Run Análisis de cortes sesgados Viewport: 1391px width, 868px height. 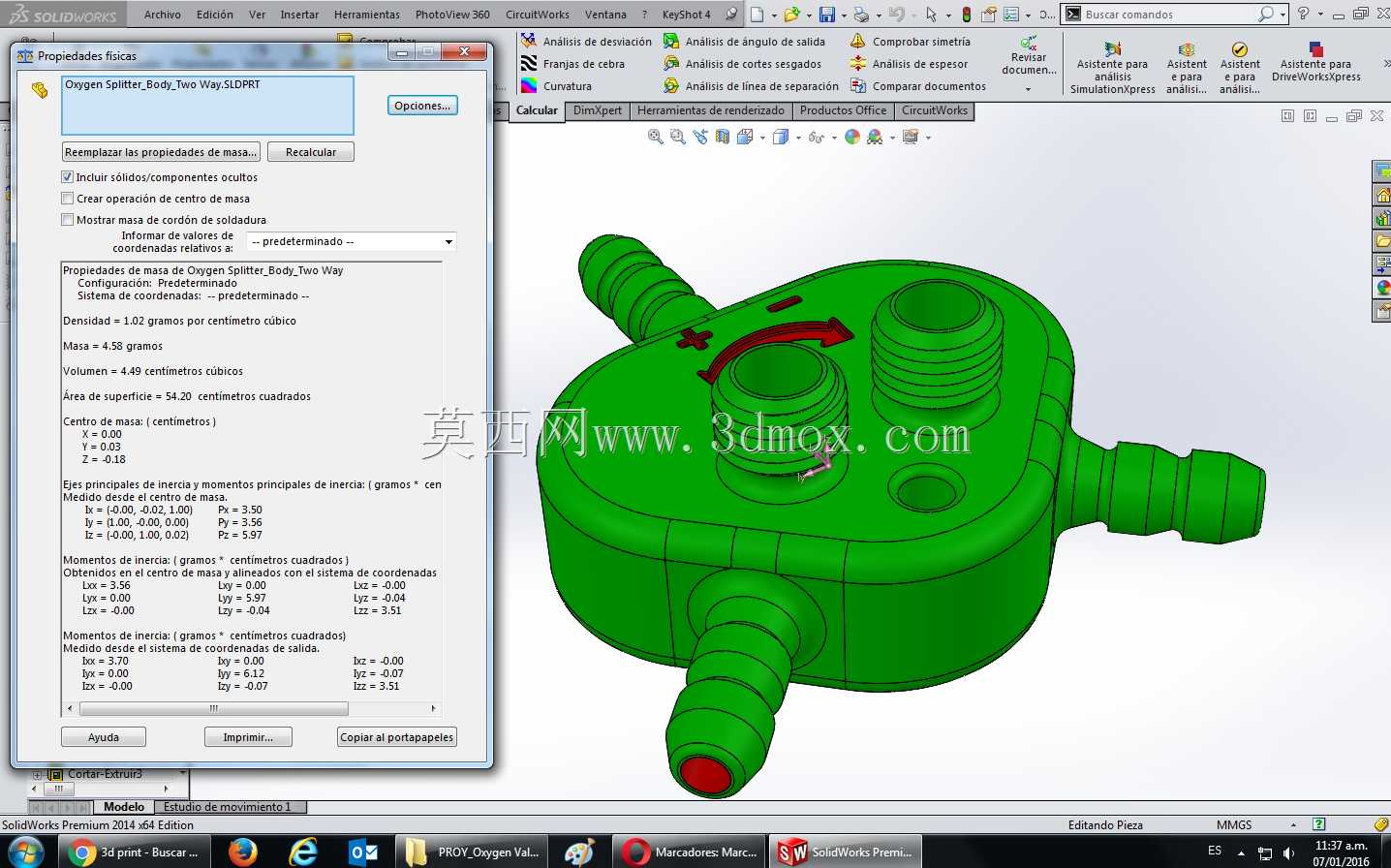[742, 64]
